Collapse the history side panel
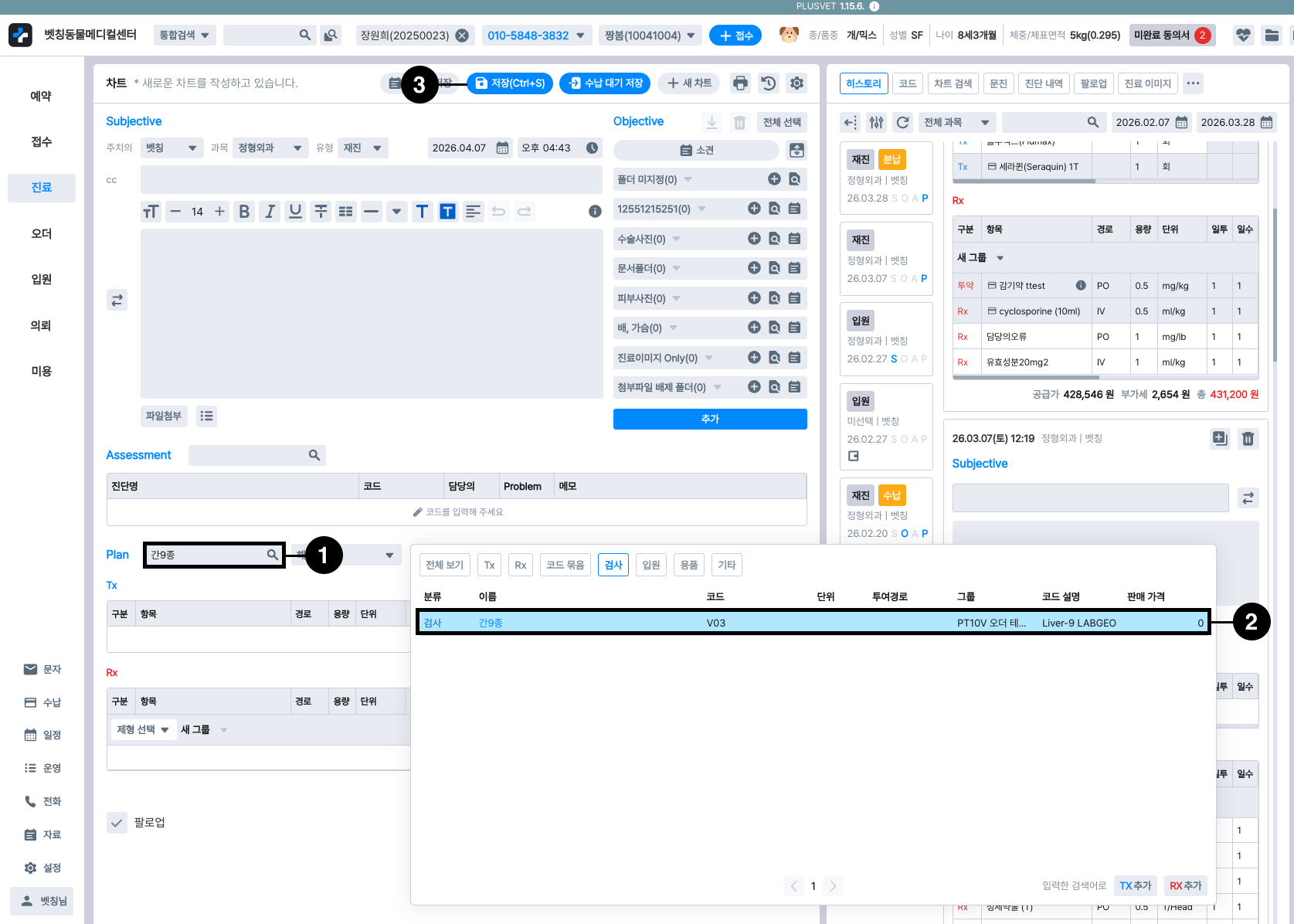The height and width of the screenshot is (924, 1294). pyautogui.click(x=851, y=122)
